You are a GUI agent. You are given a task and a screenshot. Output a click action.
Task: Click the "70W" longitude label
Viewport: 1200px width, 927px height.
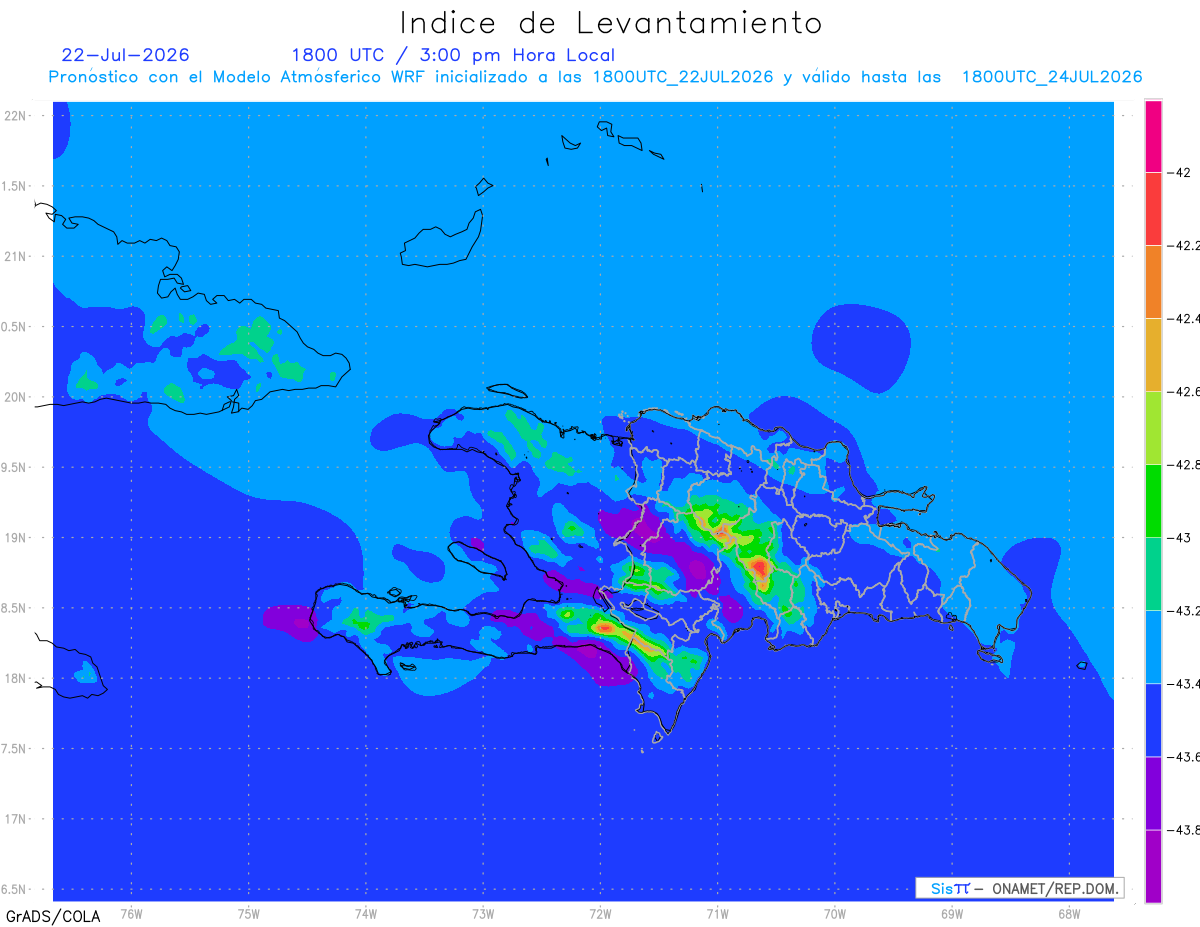pos(834,914)
